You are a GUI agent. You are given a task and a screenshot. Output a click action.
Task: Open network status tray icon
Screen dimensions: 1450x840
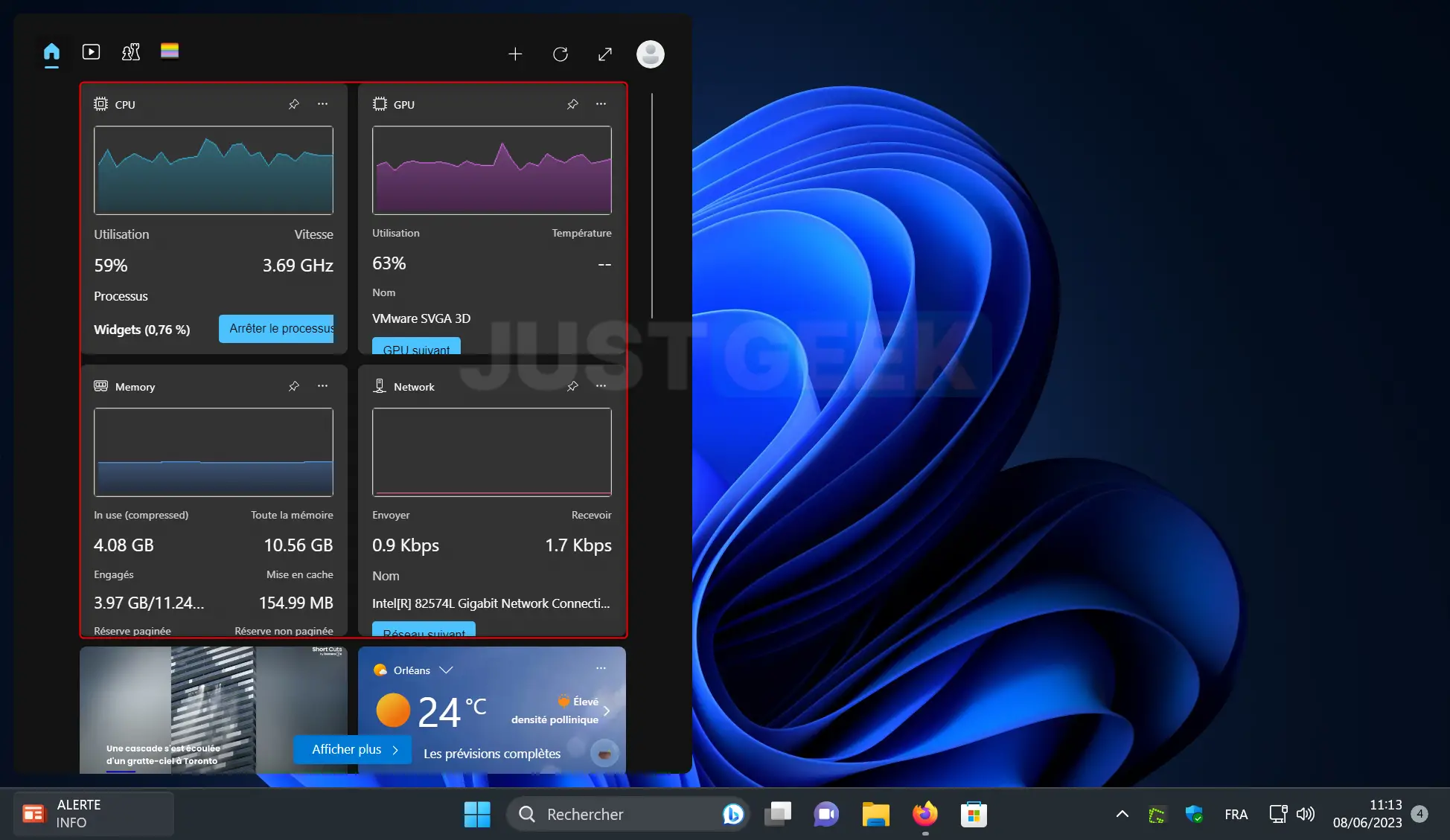[1278, 814]
